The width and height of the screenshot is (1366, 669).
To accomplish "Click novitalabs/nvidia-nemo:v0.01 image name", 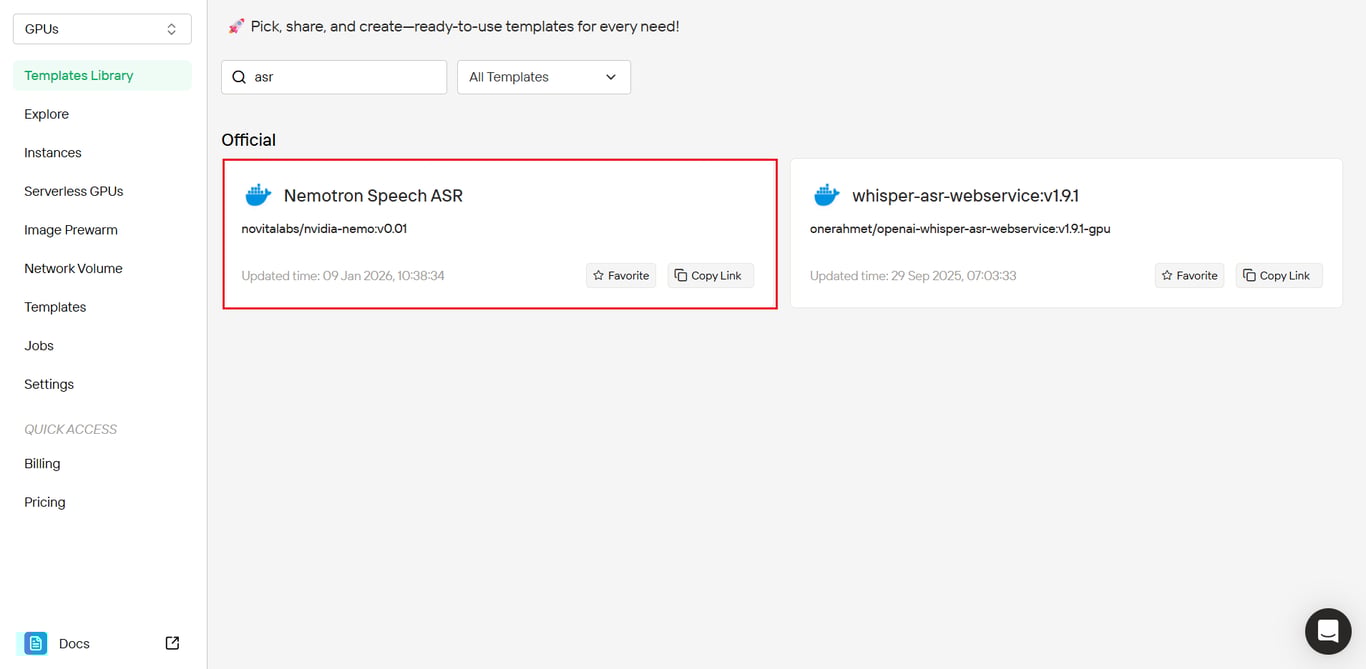I will point(324,229).
